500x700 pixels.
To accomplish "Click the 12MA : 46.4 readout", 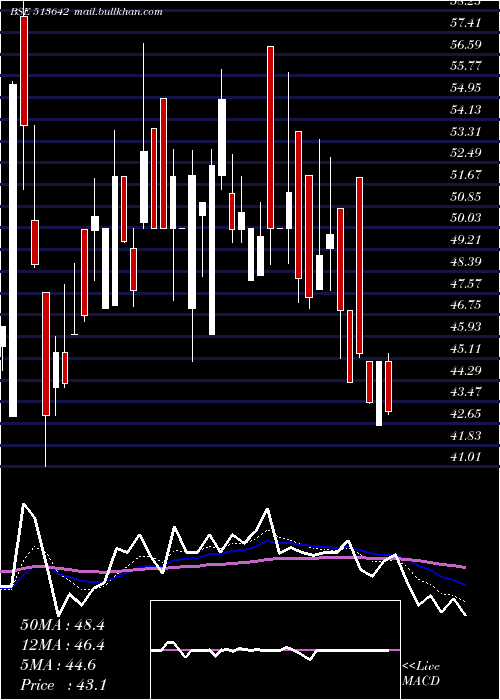I will click(x=62, y=645).
